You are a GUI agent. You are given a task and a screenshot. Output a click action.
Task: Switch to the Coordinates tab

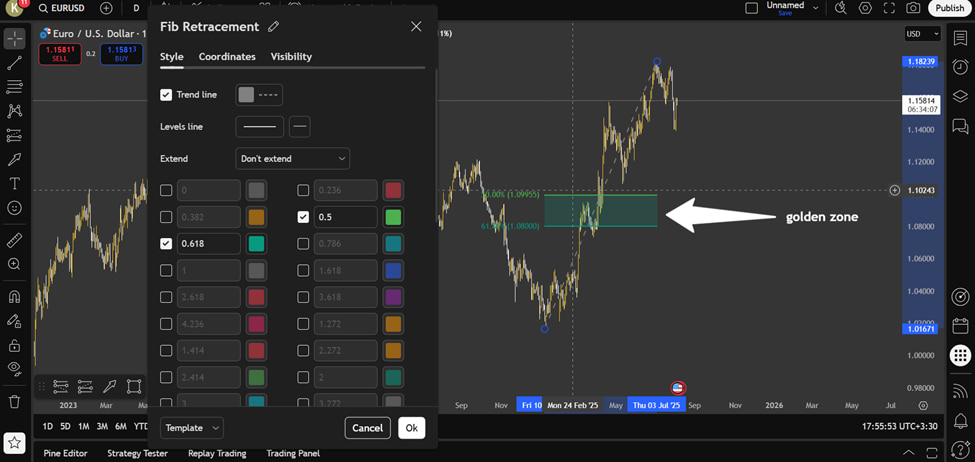point(227,57)
